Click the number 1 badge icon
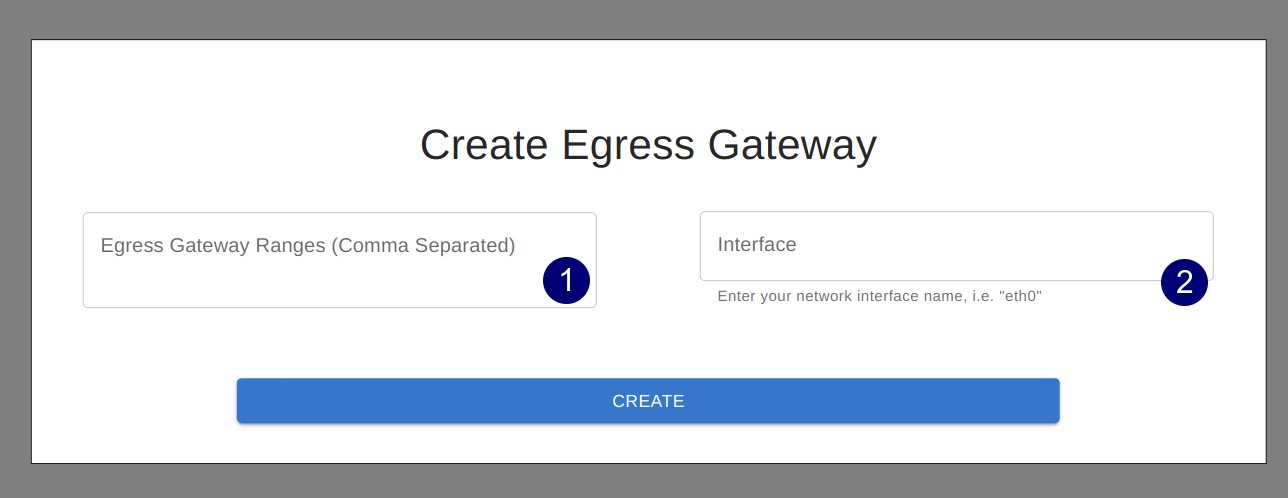1288x498 pixels. click(x=566, y=281)
